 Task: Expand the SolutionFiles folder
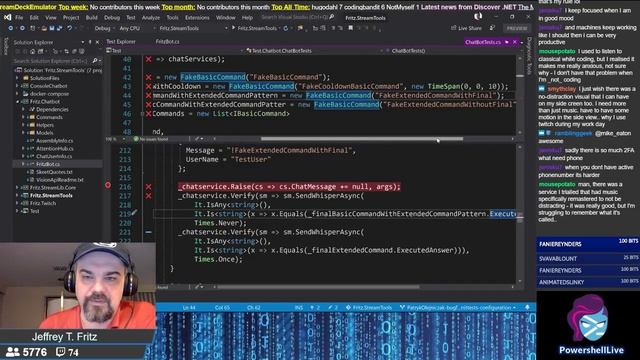(17, 78)
